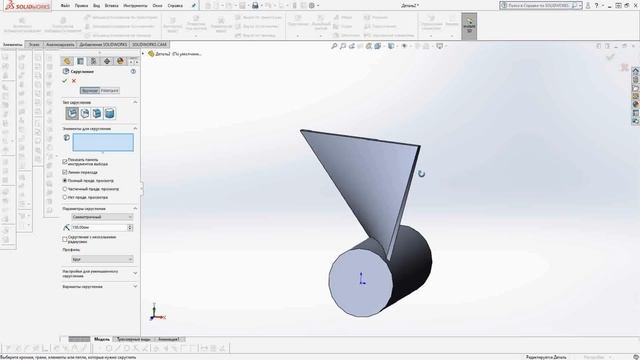
Task: Open help for the Fillet PropertyManager
Action: [133, 71]
